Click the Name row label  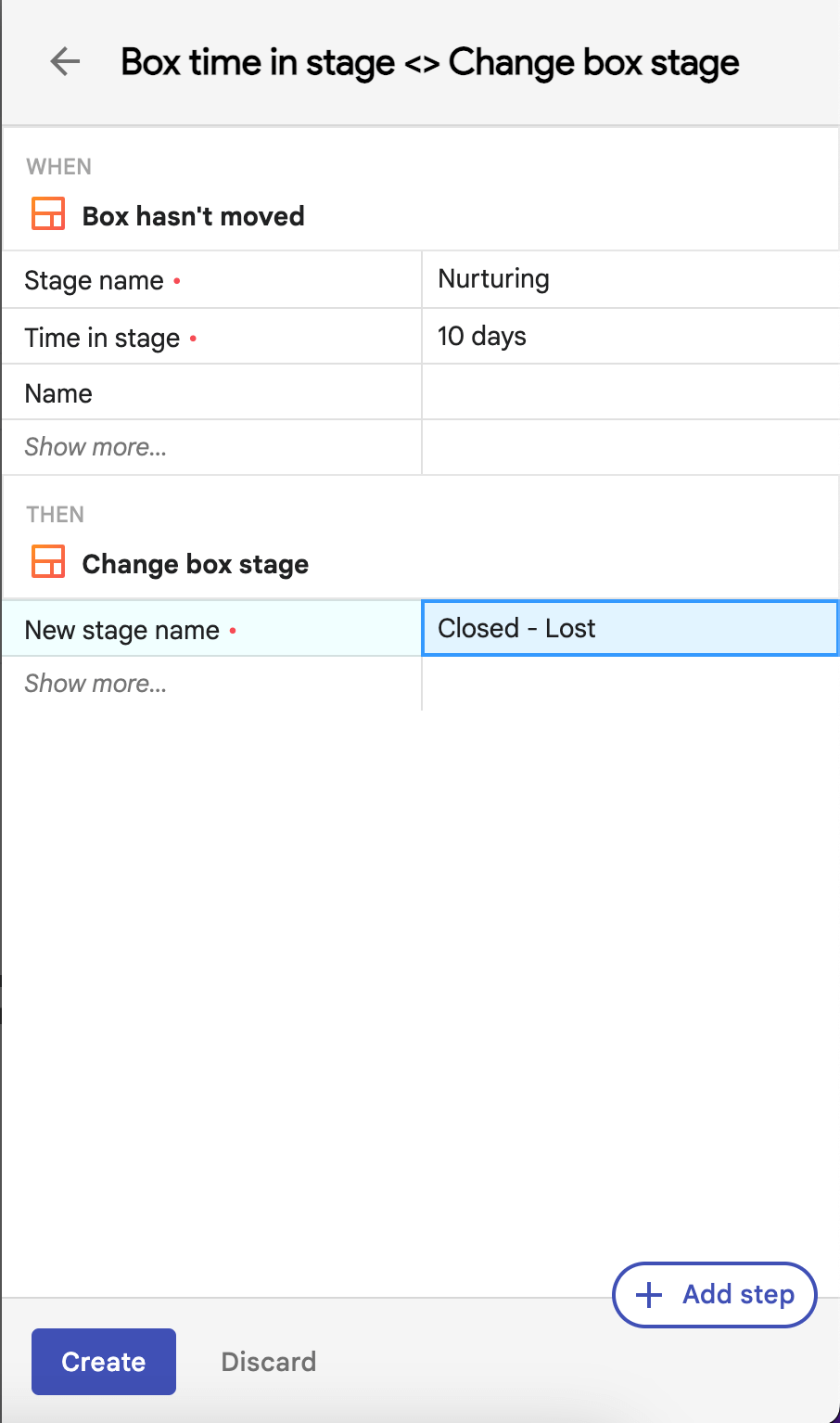click(x=58, y=393)
